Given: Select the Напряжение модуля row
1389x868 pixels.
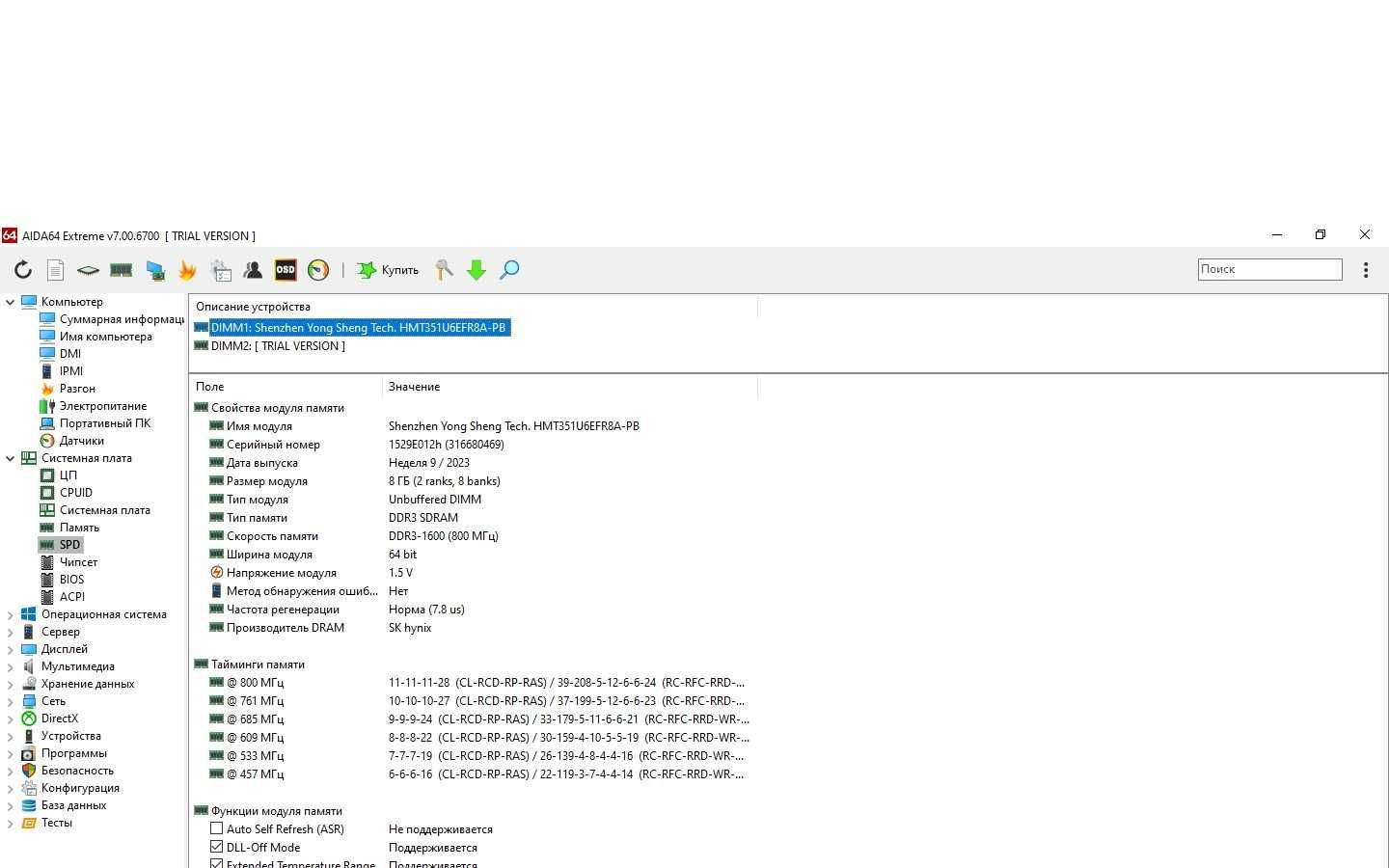Looking at the screenshot, I should click(473, 573).
